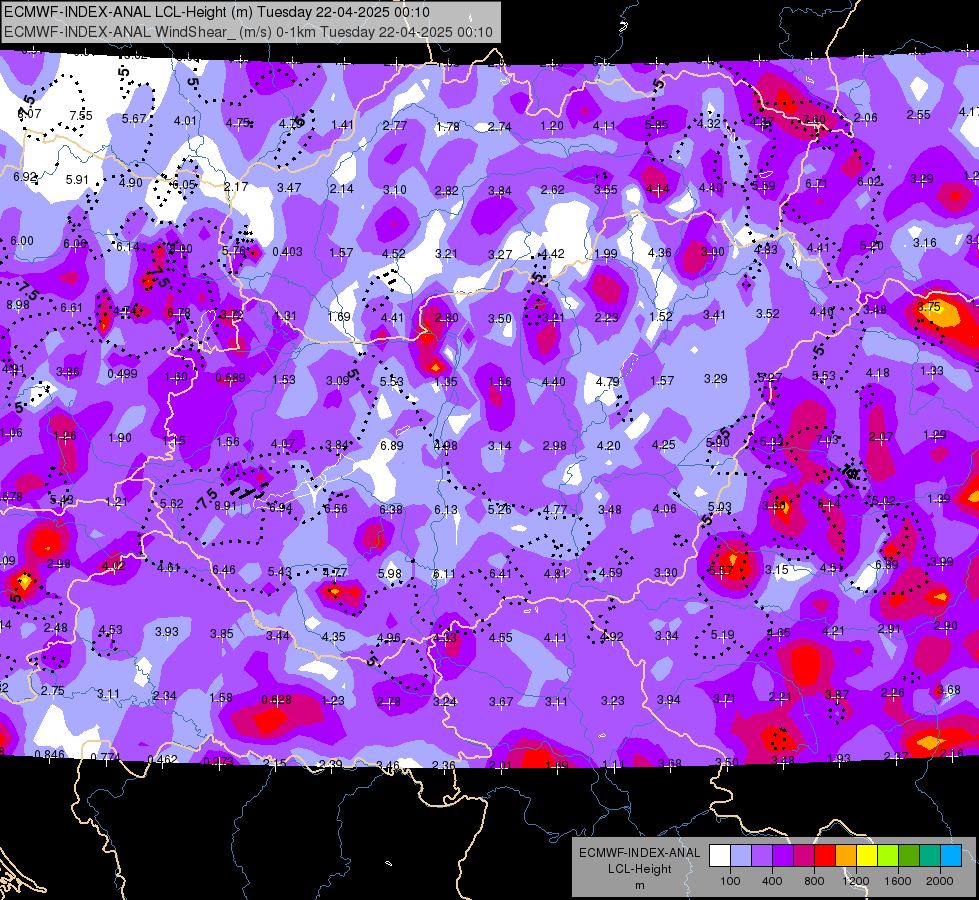Image resolution: width=979 pixels, height=900 pixels.
Task: Click the wind shear value '3.94'
Action: tap(669, 700)
